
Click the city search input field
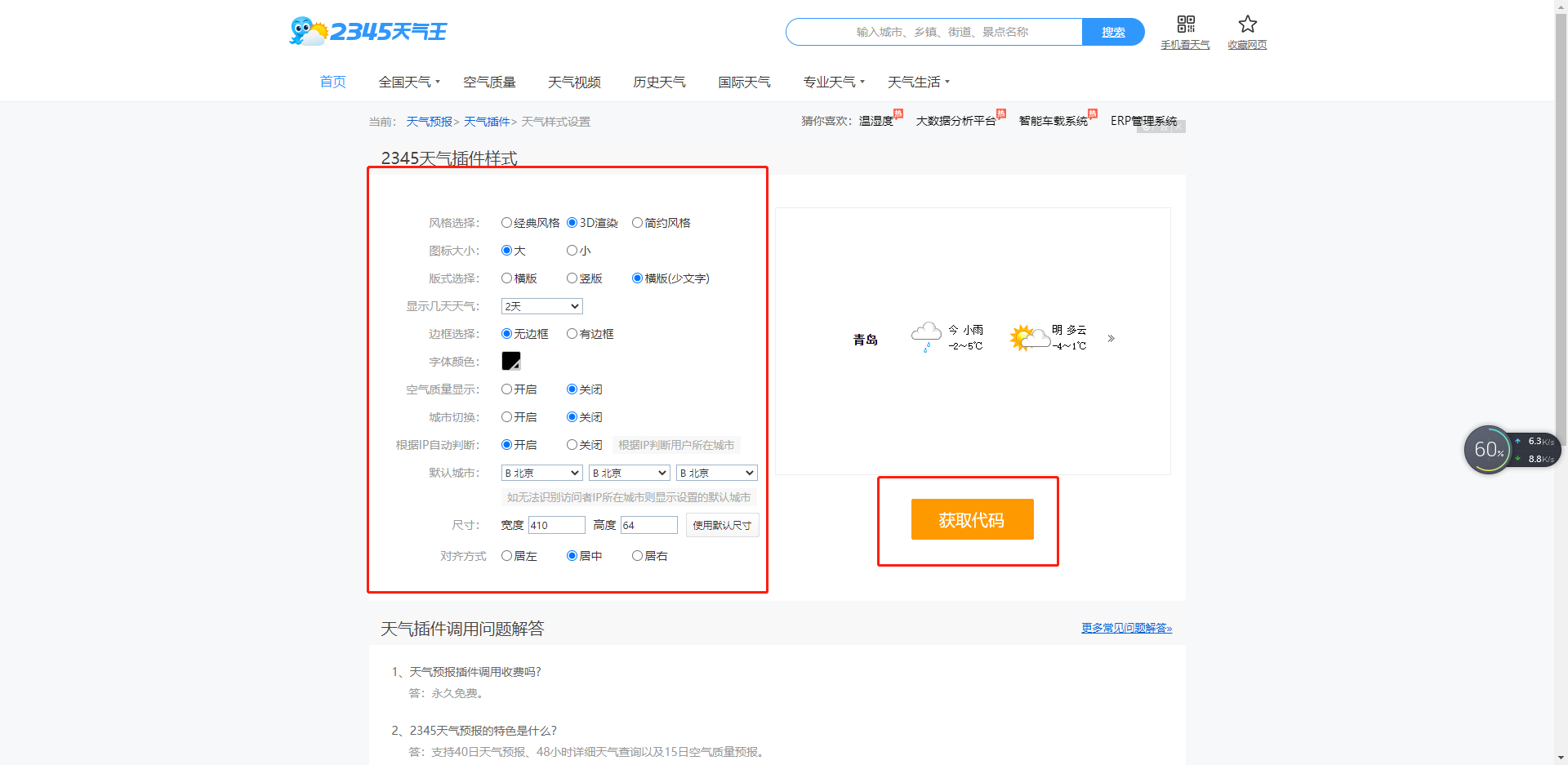[x=934, y=32]
